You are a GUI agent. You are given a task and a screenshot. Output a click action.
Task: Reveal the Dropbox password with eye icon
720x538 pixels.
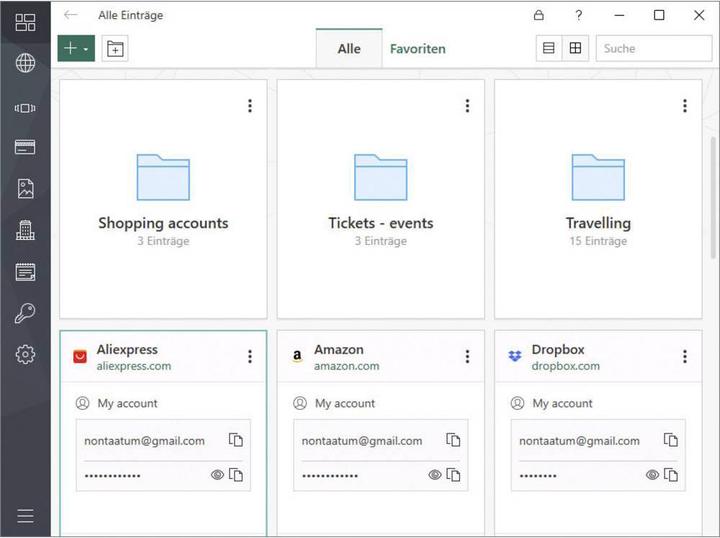coord(652,475)
